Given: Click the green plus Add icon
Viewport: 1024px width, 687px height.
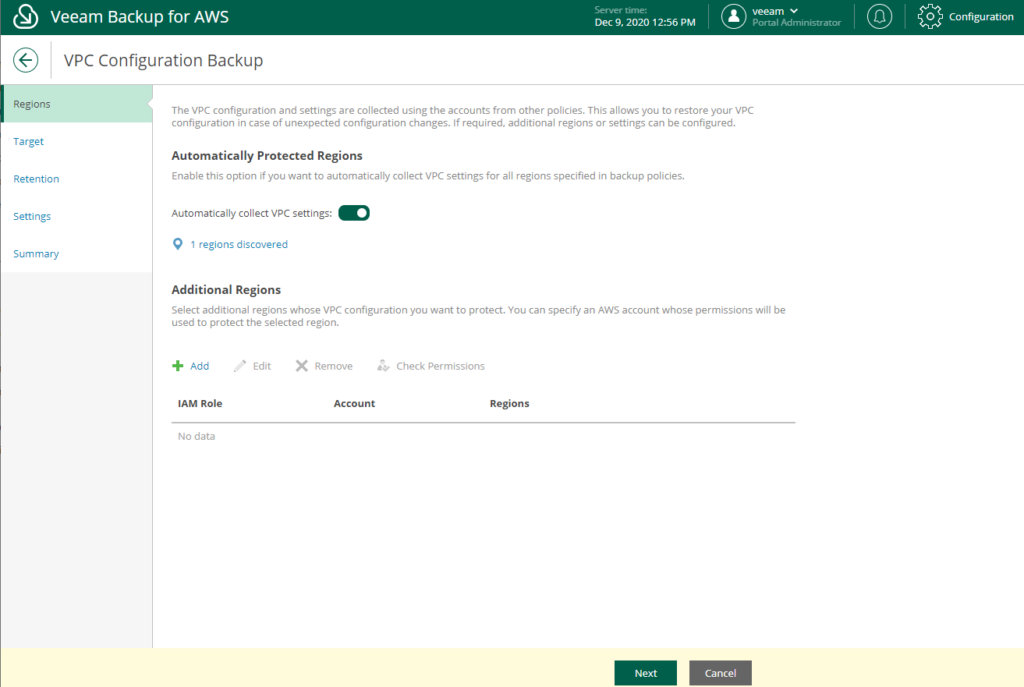Looking at the screenshot, I should 178,366.
